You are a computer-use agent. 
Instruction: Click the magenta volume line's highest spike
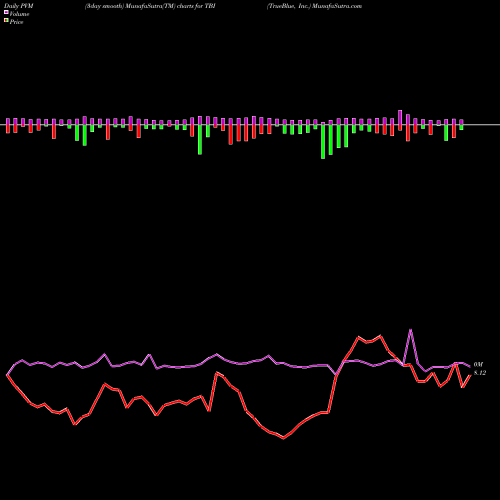(x=410, y=330)
